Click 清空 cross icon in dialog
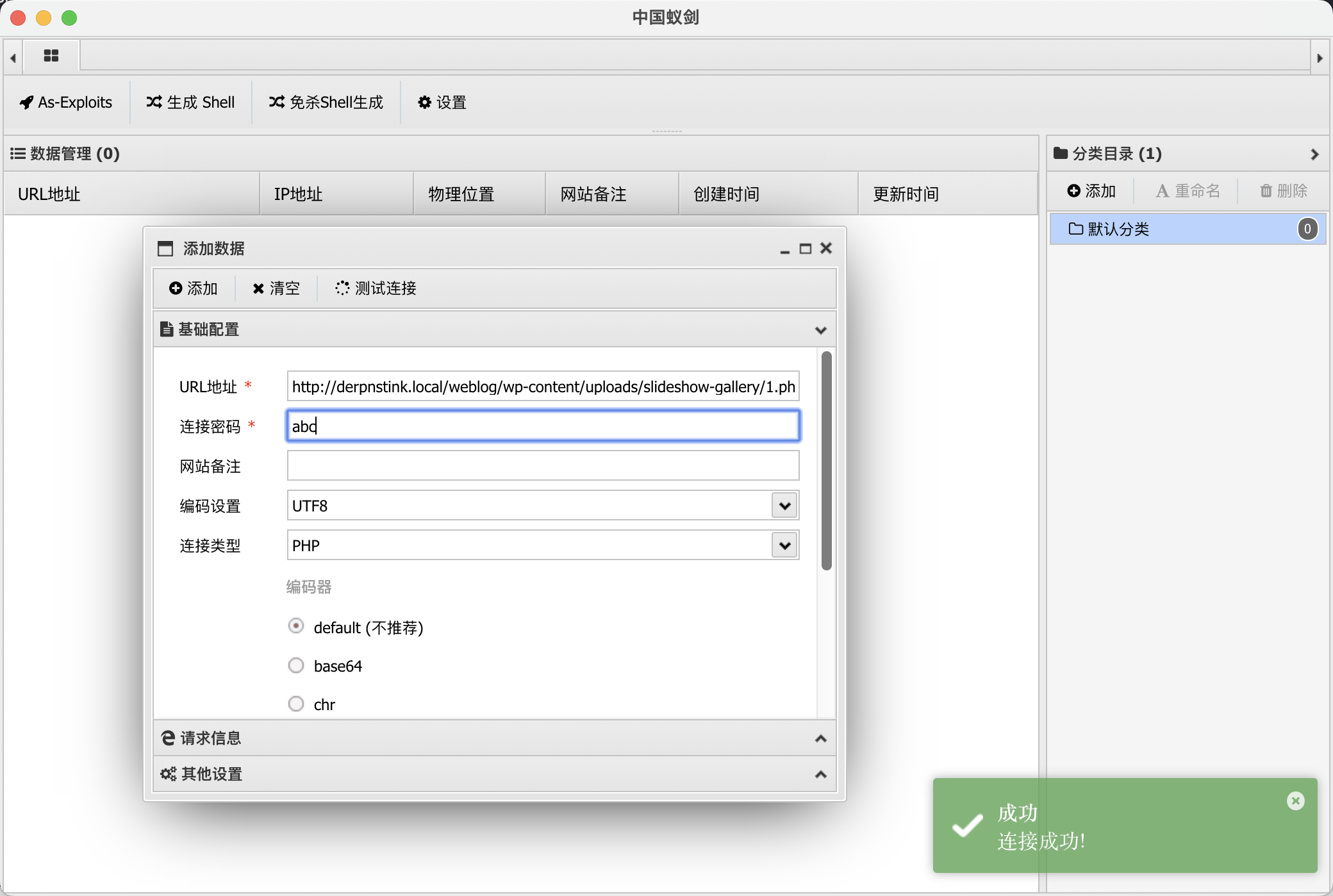Screen dimensions: 1333x896 coord(258,289)
